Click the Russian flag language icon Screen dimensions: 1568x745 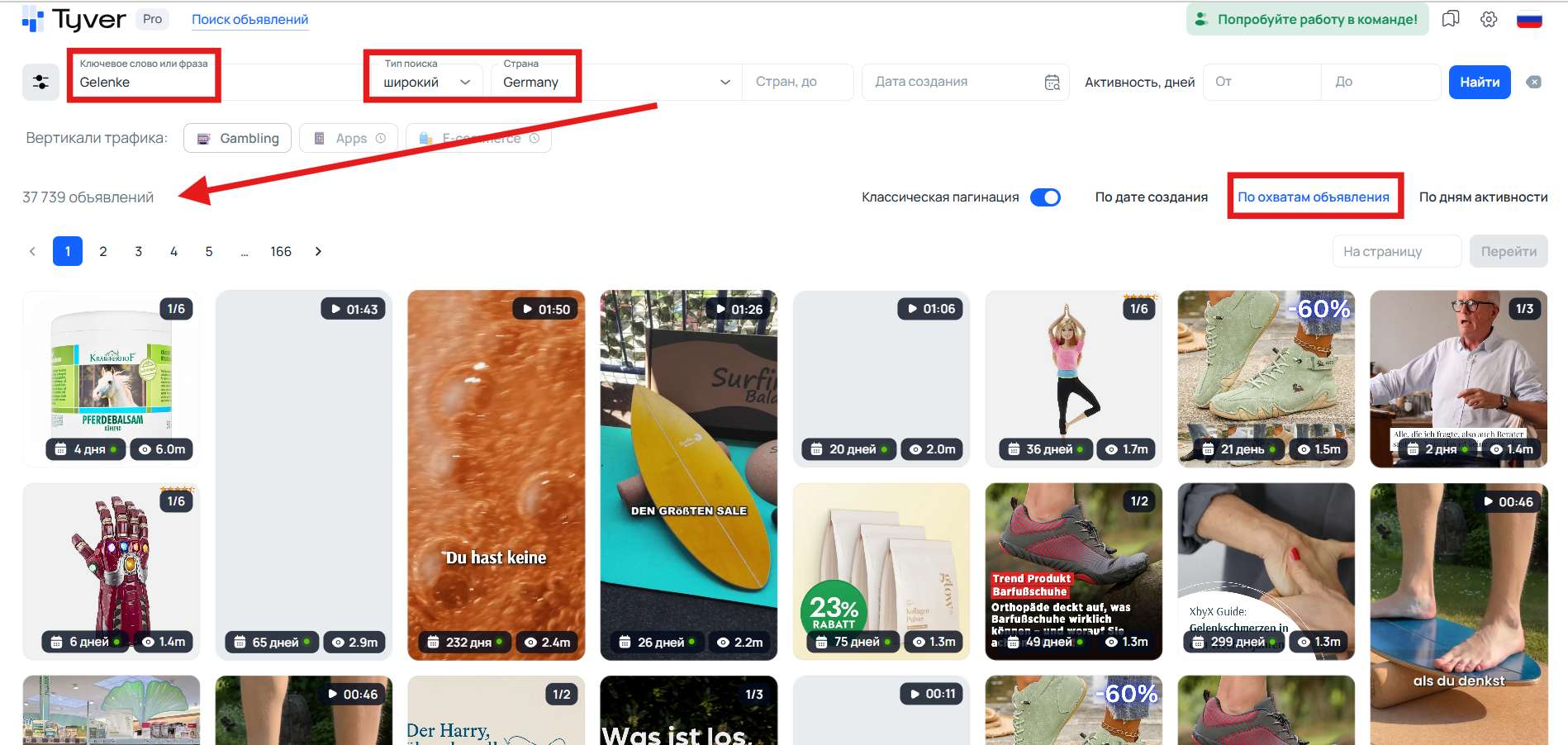pos(1529,18)
